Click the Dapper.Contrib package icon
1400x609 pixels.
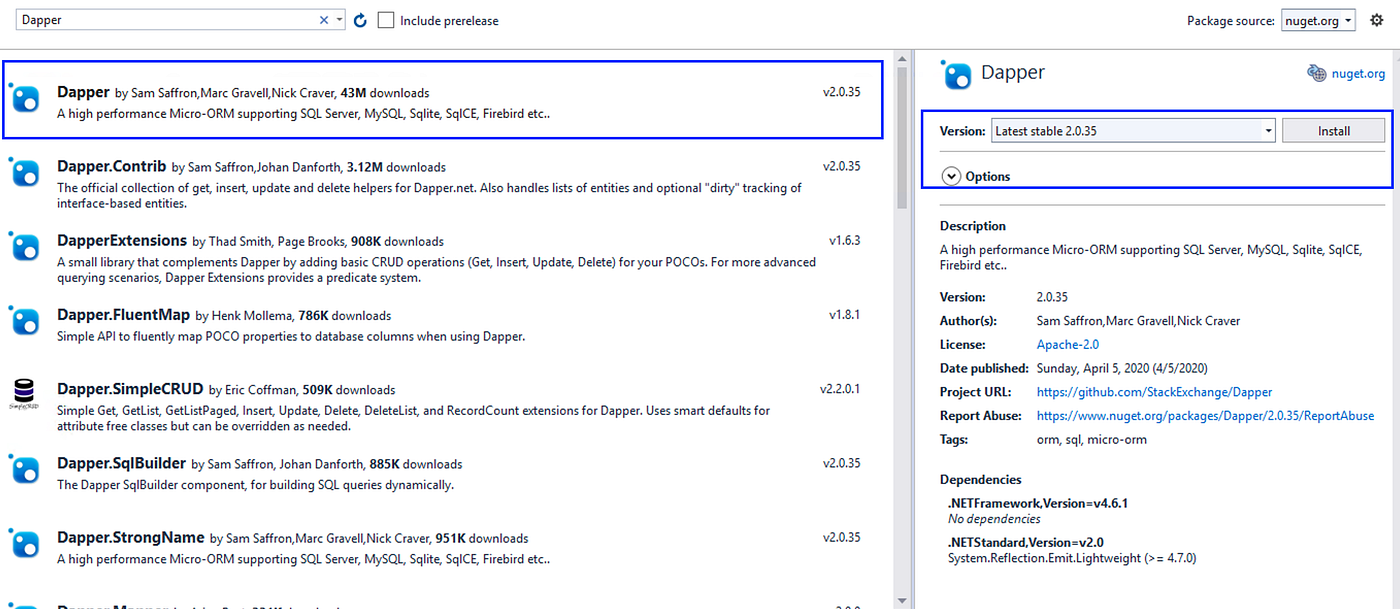(25, 173)
